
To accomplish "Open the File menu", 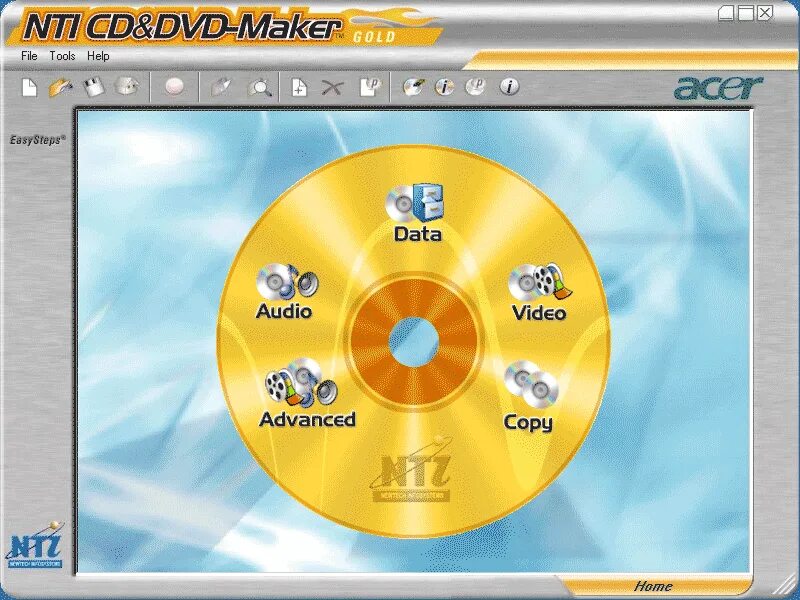I will pos(29,56).
